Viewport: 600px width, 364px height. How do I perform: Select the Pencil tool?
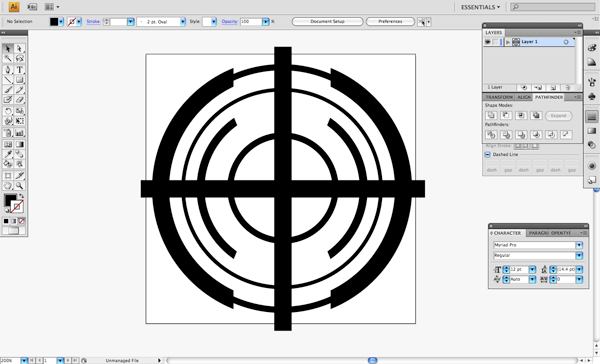20,90
